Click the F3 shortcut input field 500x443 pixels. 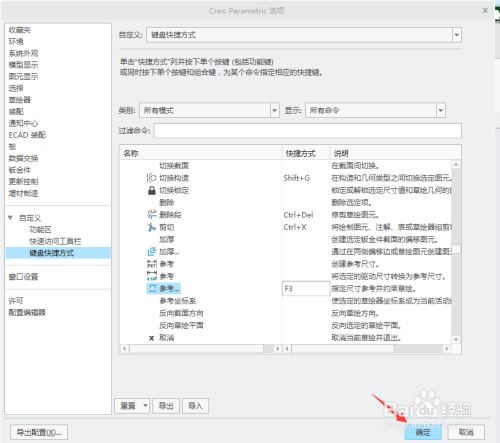pyautogui.click(x=306, y=288)
